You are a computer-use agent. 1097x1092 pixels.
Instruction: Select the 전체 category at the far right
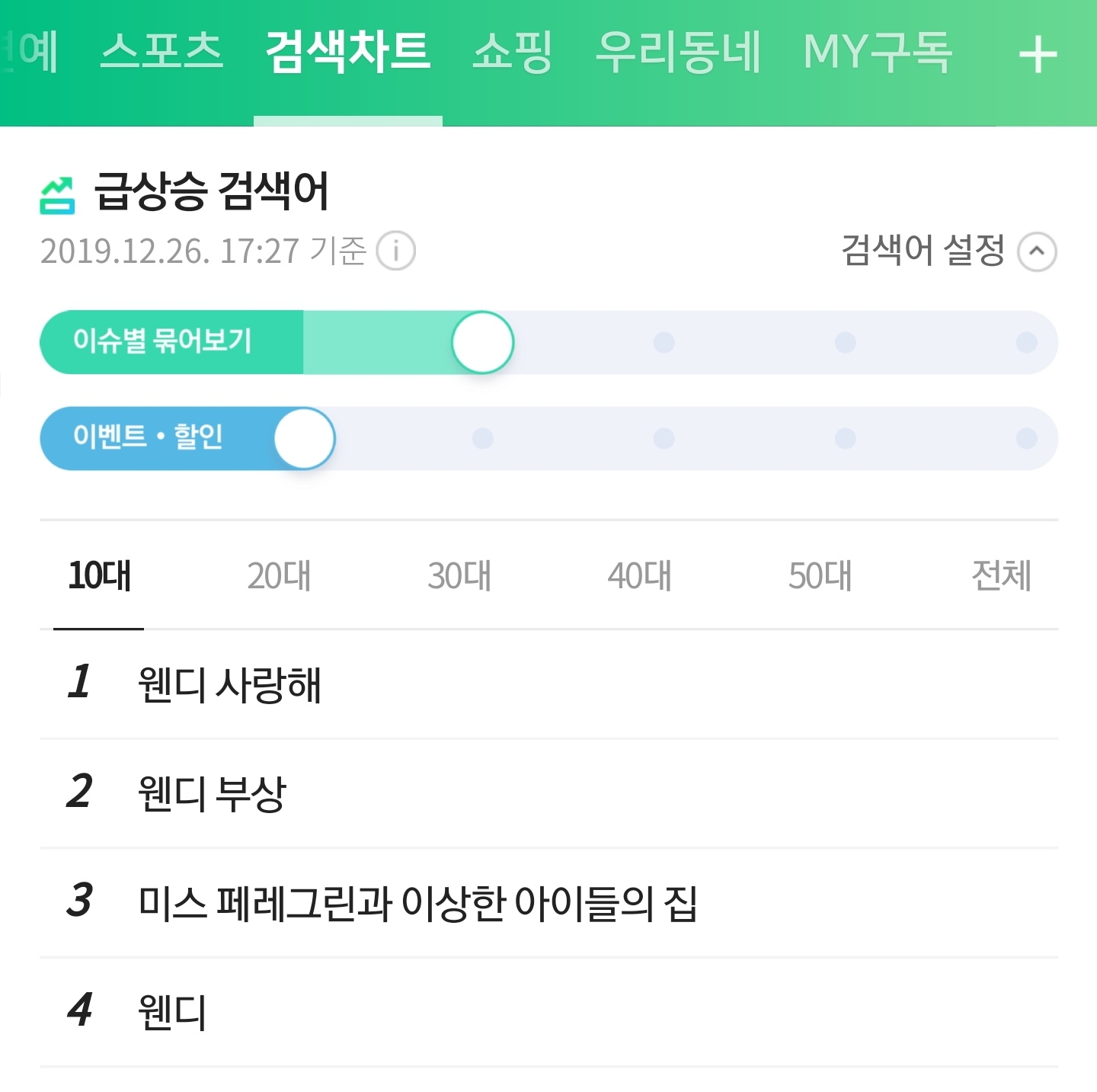click(x=1001, y=577)
